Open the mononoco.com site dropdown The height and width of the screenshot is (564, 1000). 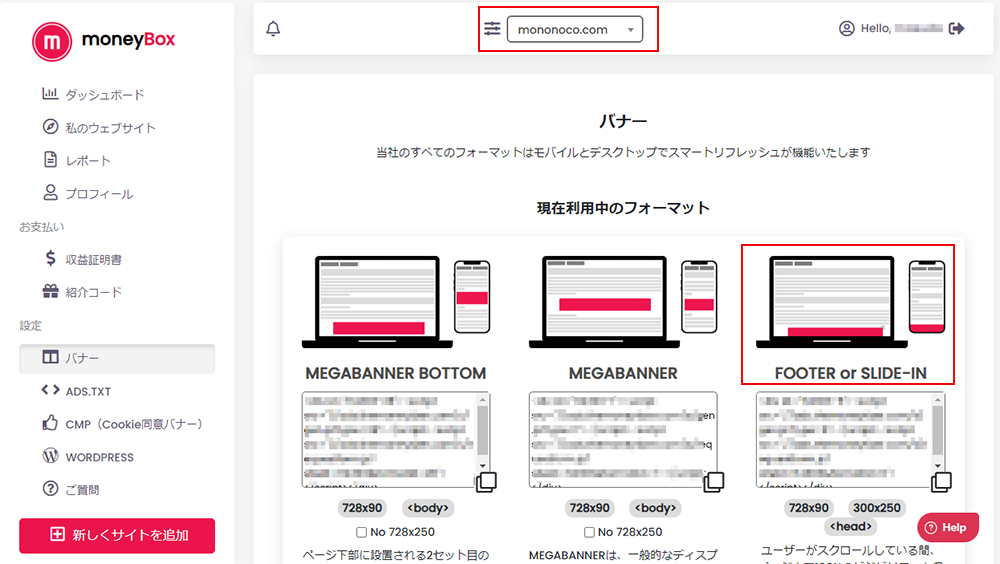click(x=575, y=30)
